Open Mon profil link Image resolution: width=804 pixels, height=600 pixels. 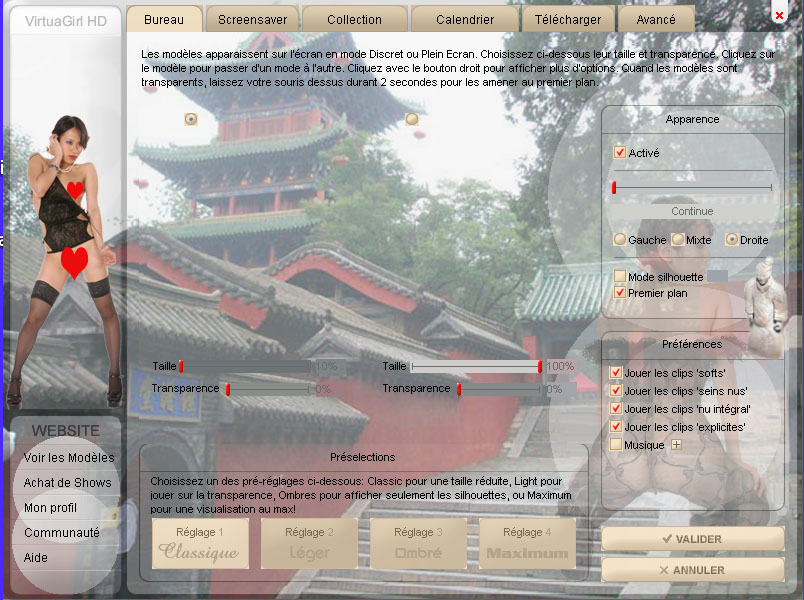[50, 508]
